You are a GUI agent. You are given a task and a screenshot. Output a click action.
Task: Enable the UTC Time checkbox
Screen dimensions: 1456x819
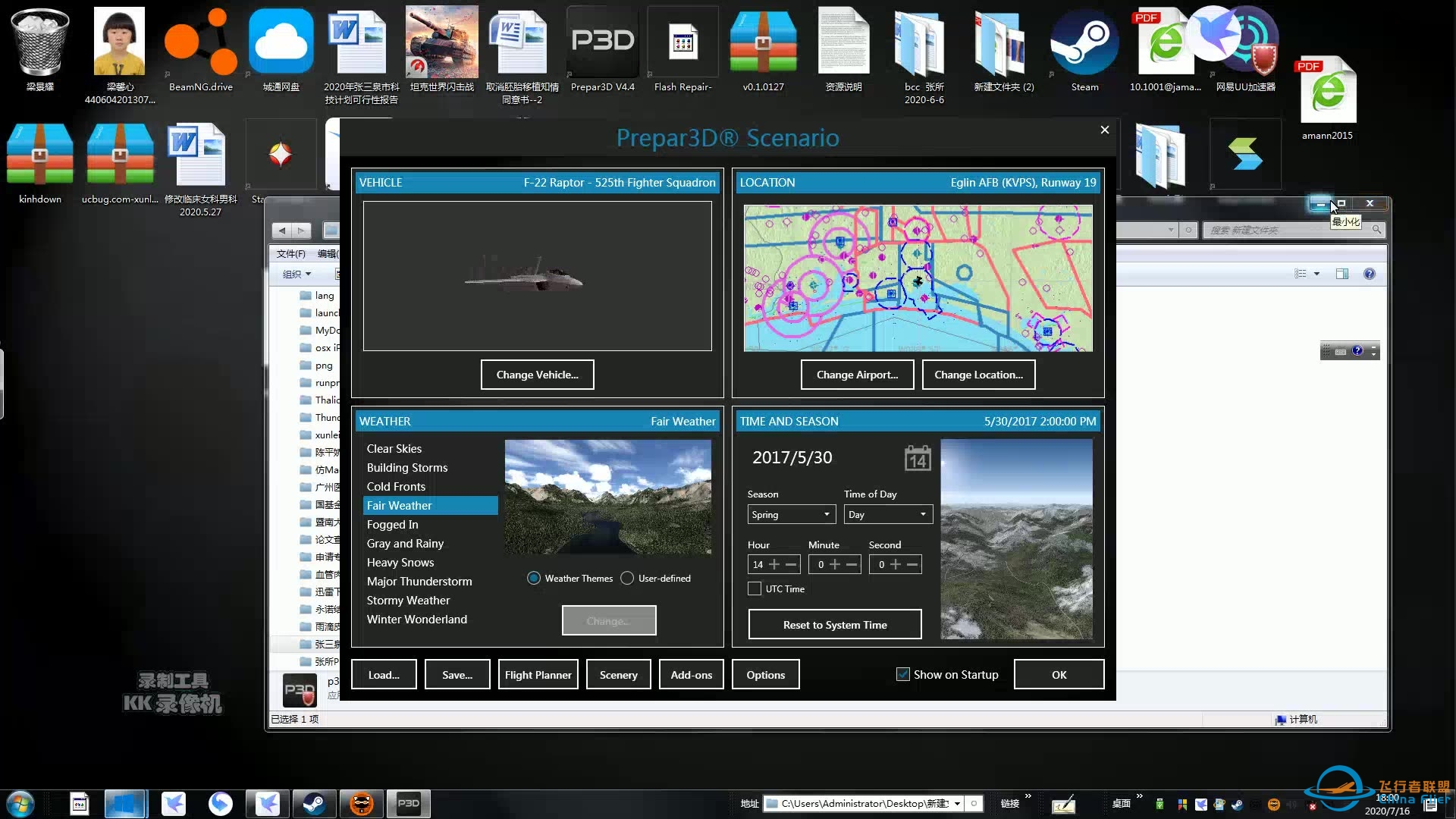(x=755, y=588)
